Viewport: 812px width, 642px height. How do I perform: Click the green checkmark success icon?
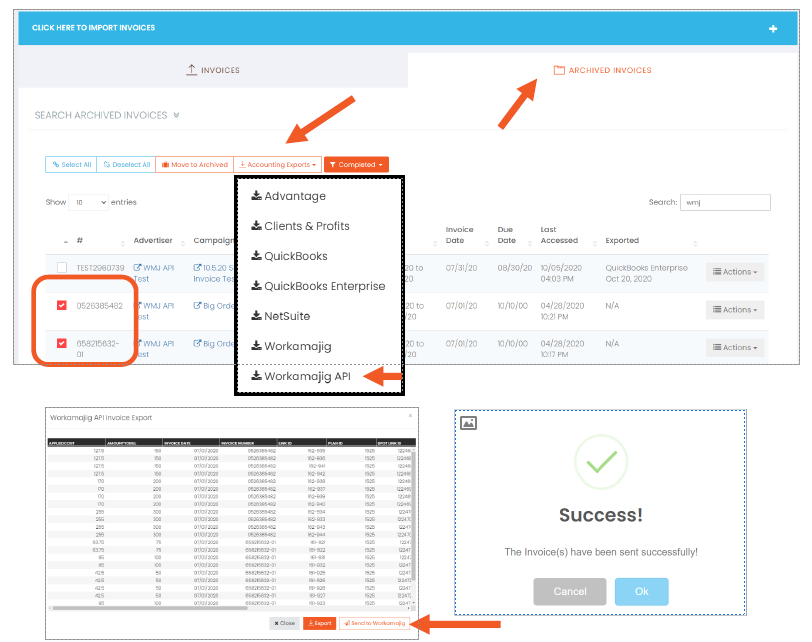pos(601,462)
